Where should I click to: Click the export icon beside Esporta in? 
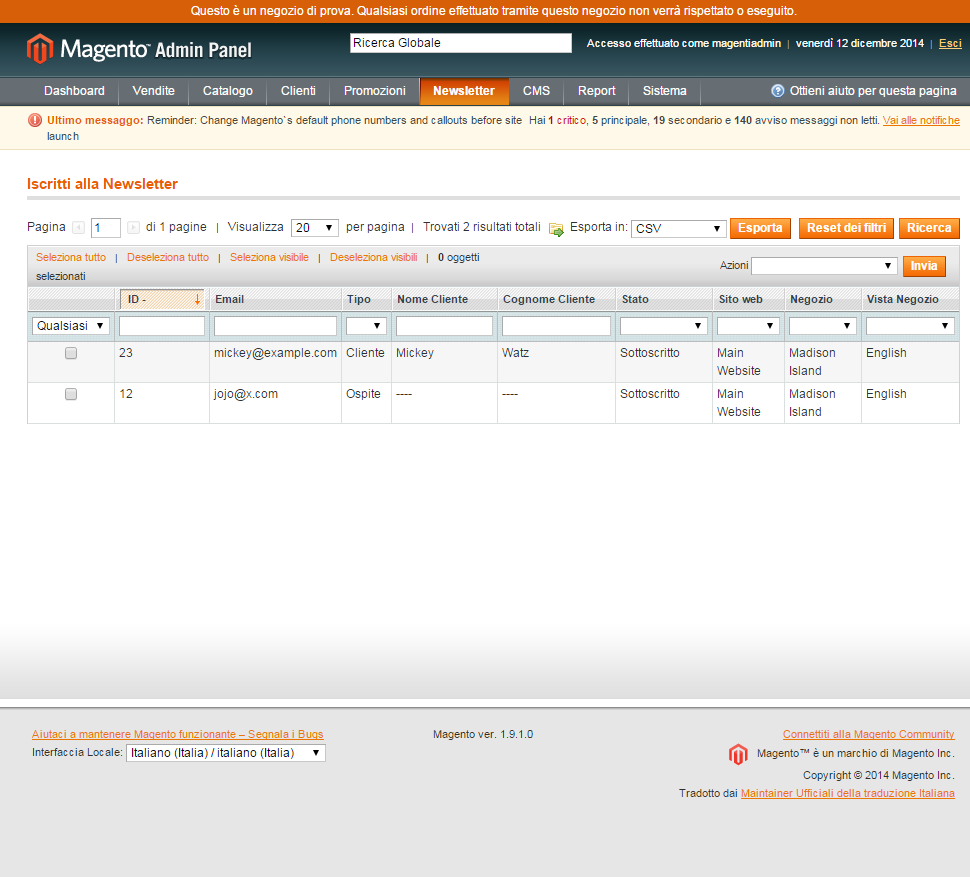point(556,229)
